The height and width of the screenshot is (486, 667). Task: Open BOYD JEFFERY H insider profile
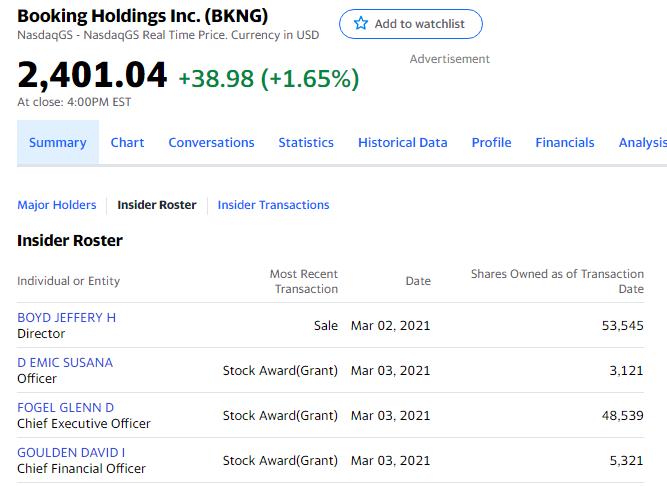pyautogui.click(x=66, y=318)
